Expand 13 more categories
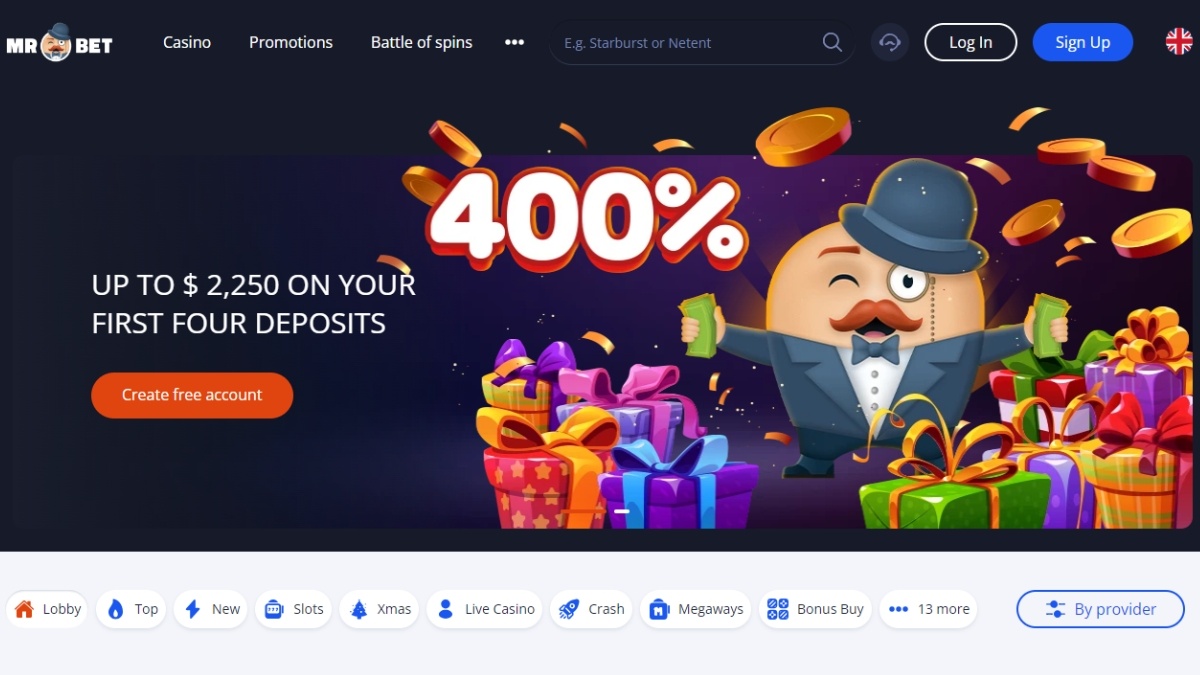Viewport: 1200px width, 675px height. tap(928, 609)
